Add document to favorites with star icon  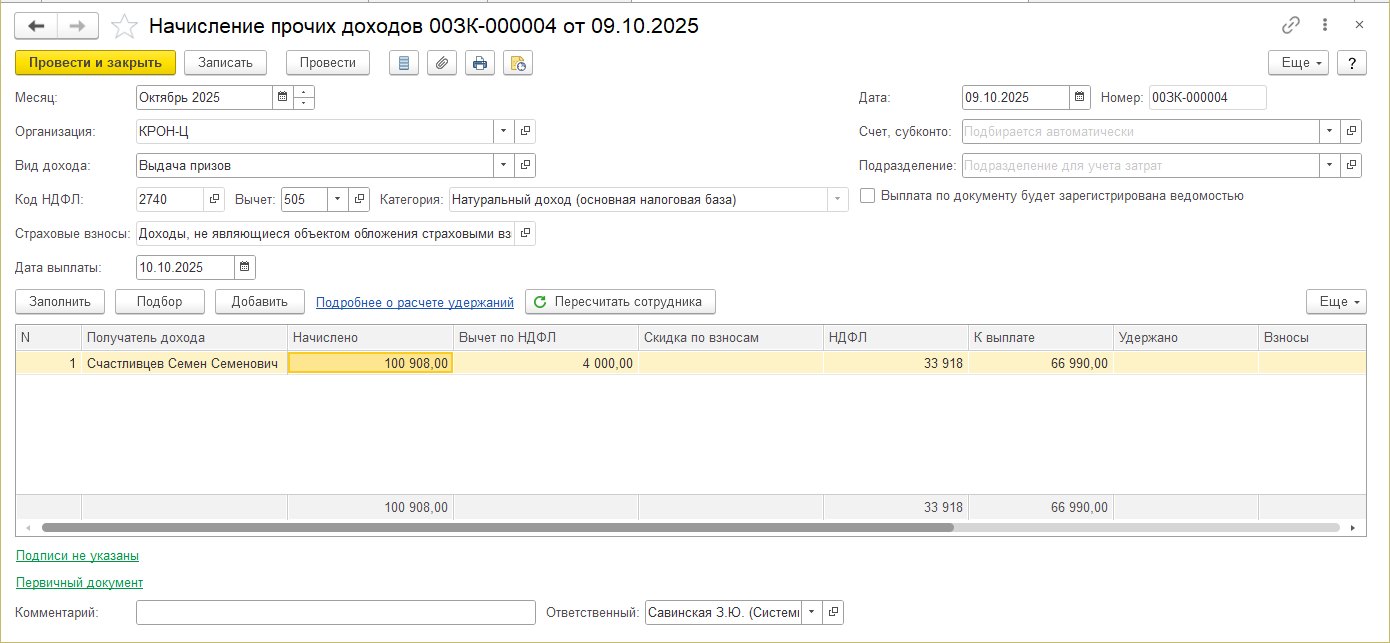pos(124,26)
